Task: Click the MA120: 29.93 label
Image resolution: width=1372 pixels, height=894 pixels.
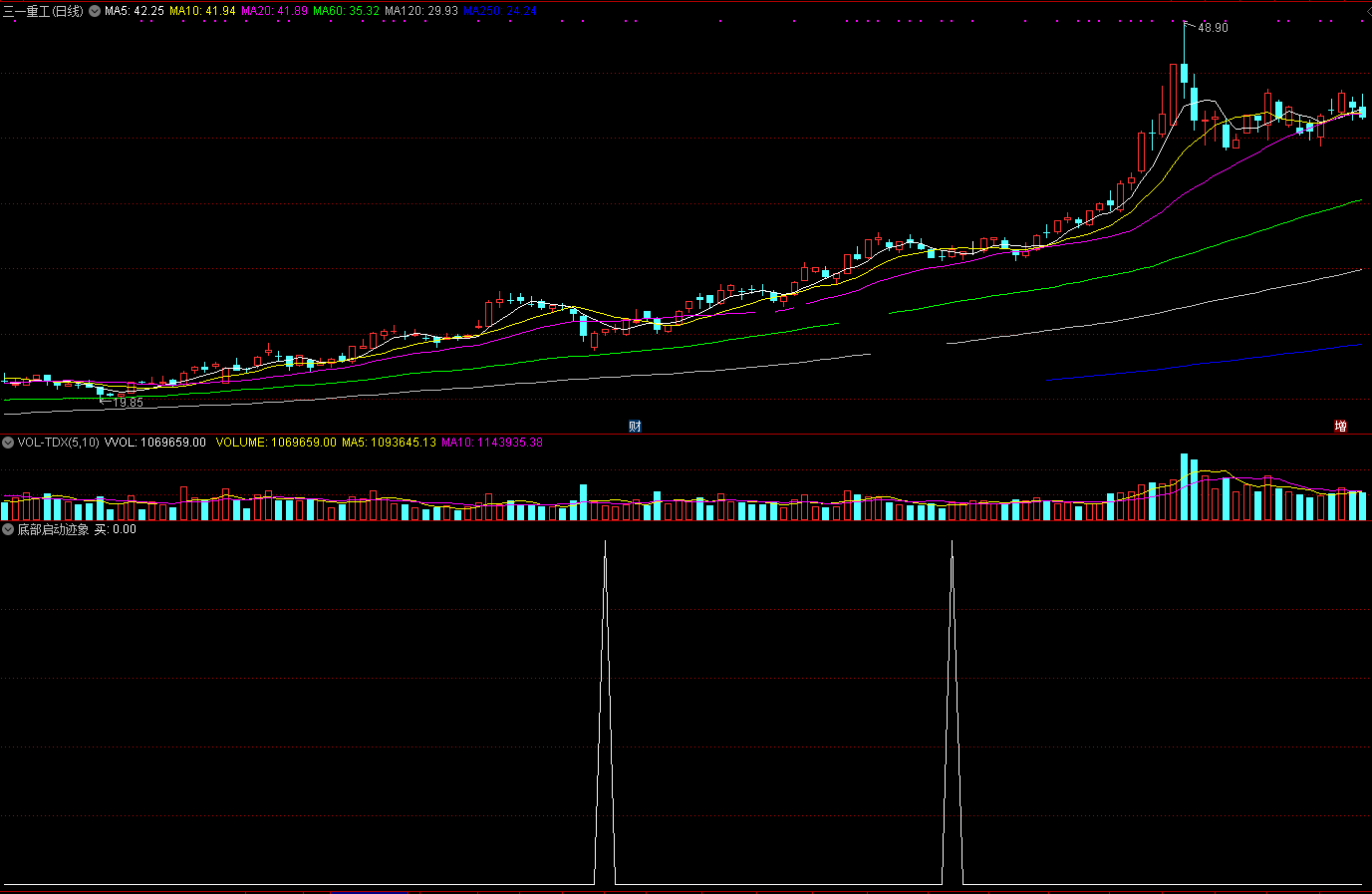Action: tap(421, 11)
